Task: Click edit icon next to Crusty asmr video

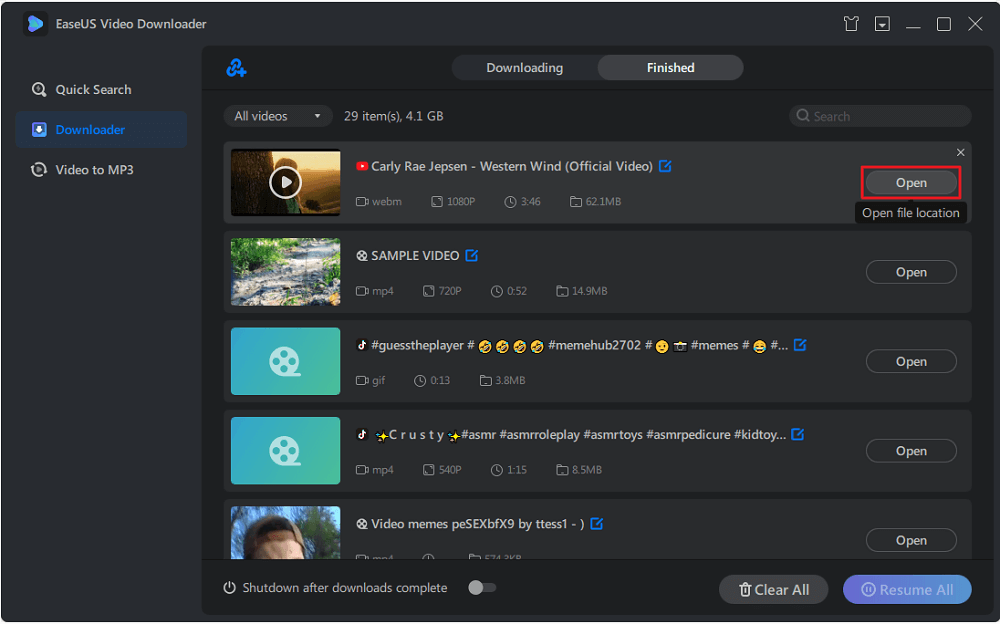Action: point(797,435)
